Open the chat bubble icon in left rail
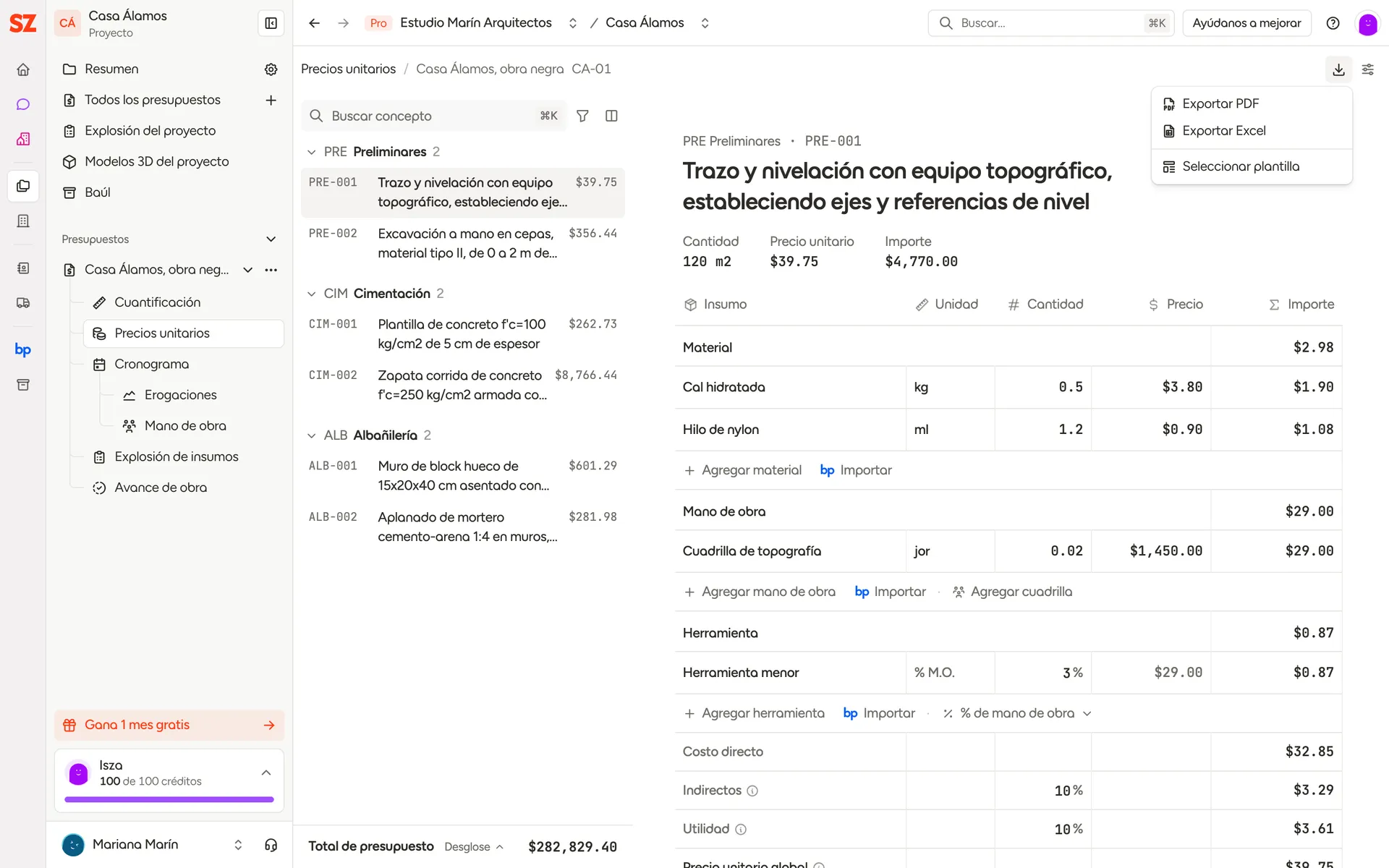The image size is (1389, 868). point(23,104)
